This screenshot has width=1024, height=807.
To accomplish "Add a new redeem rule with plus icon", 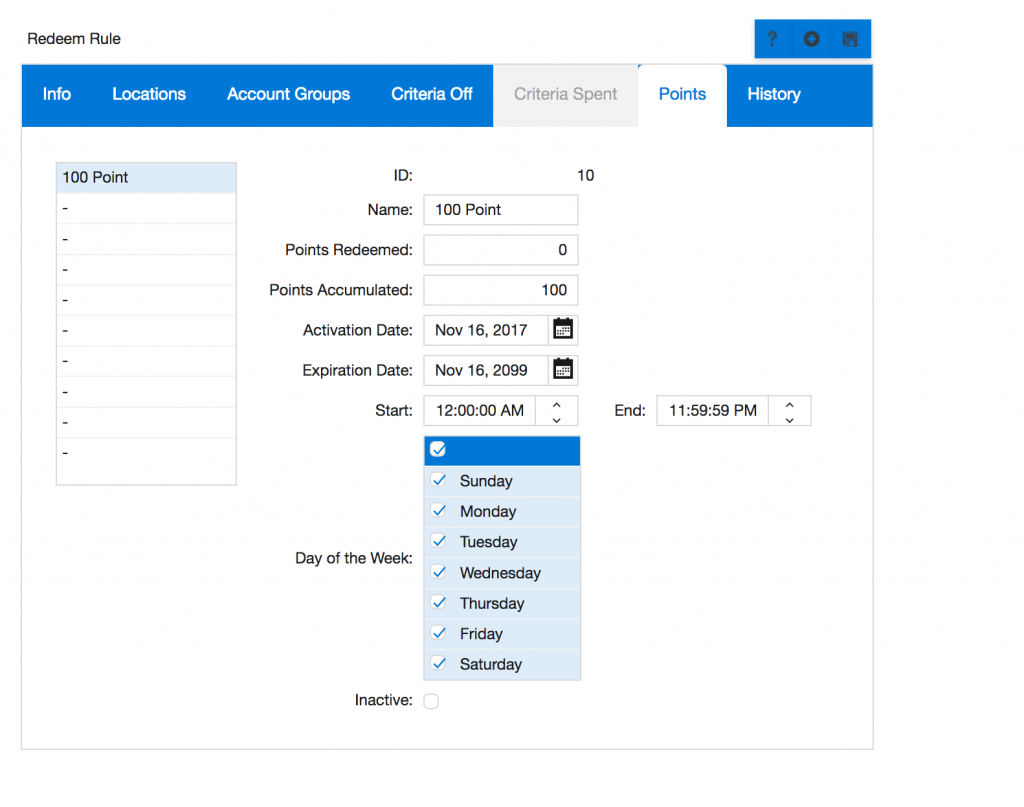I will click(x=812, y=39).
